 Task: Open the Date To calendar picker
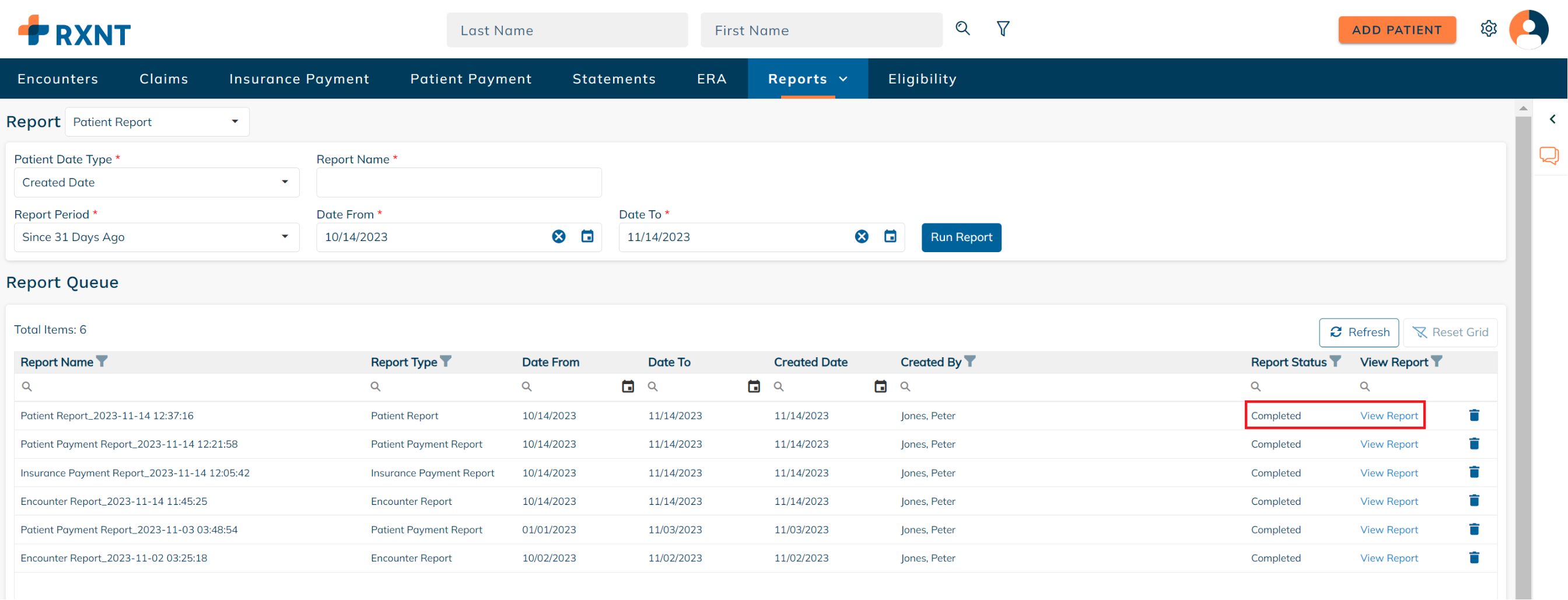click(x=890, y=237)
